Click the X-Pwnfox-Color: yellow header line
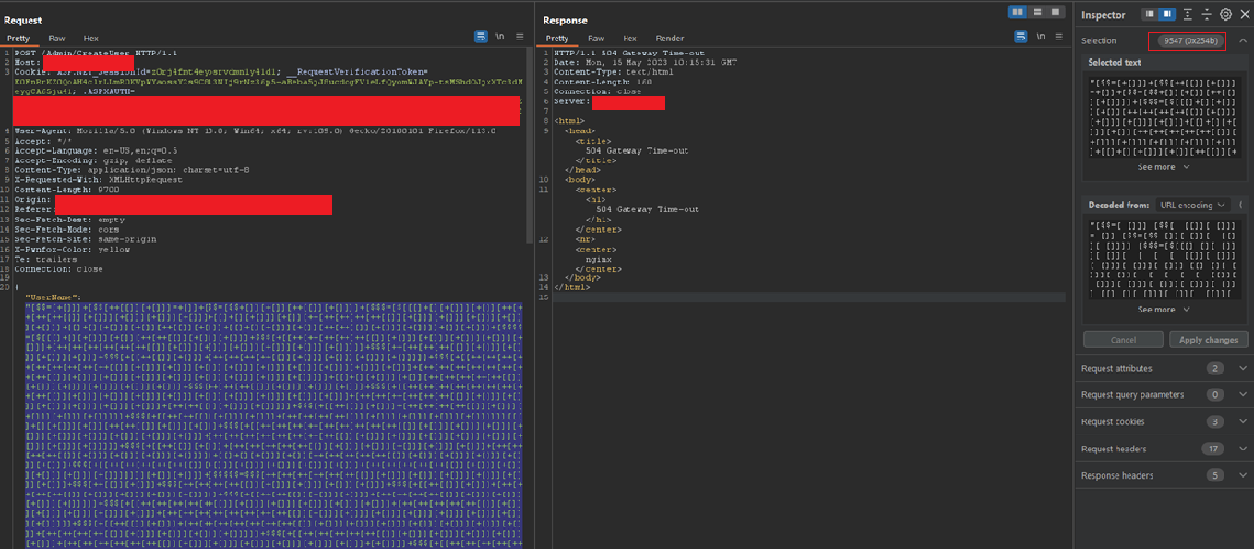 pyautogui.click(x=72, y=249)
